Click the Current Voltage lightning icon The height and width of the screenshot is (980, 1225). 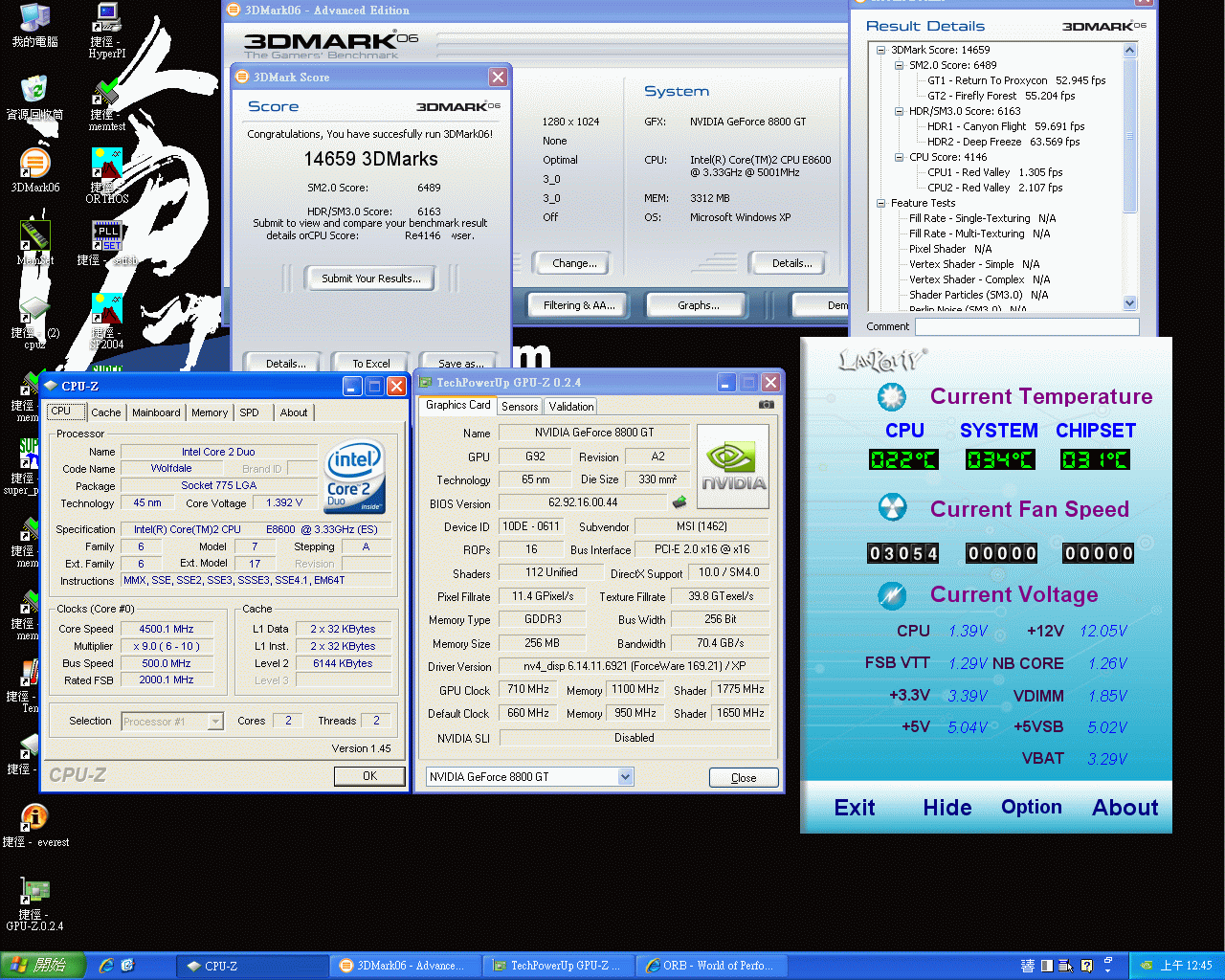892,595
